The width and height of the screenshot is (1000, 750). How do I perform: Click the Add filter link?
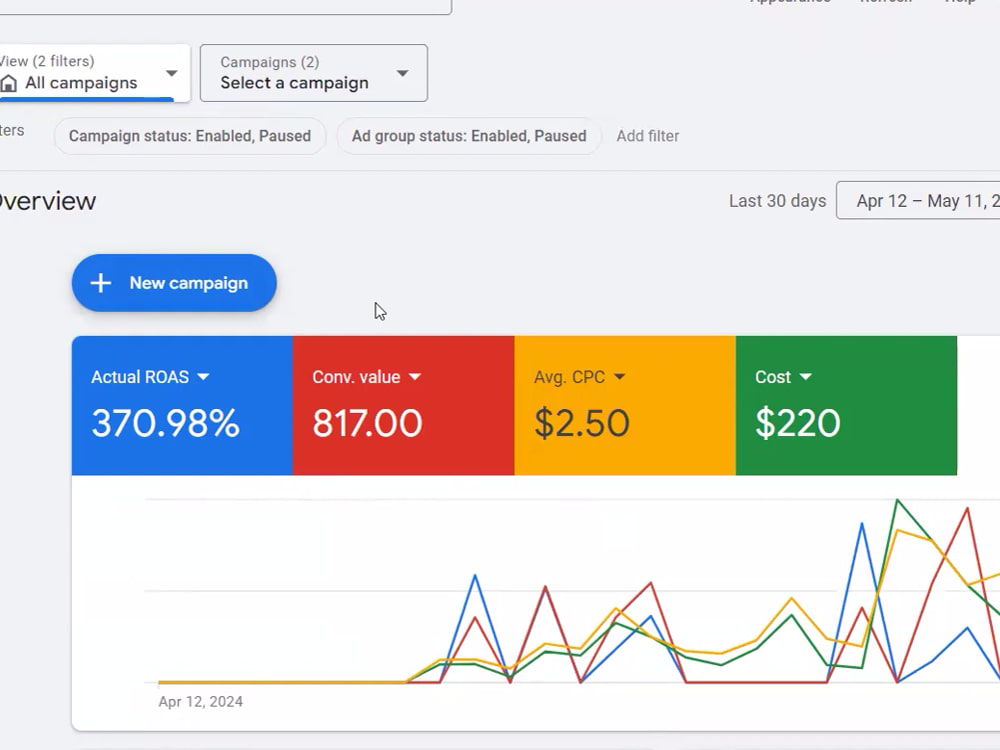(x=647, y=136)
